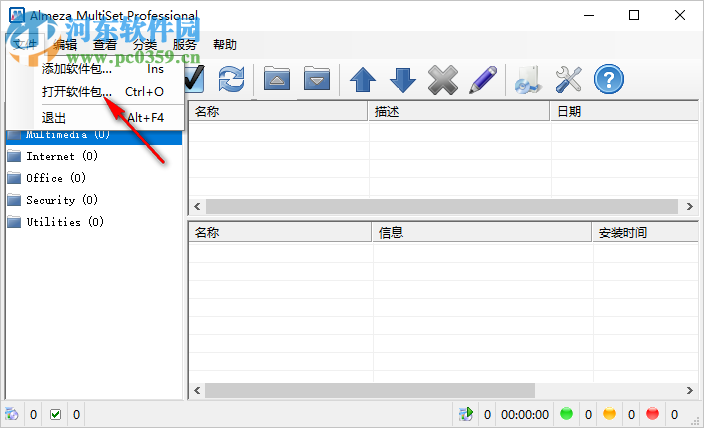Open help with blue question mark icon
This screenshot has width=704, height=428.
609,79
